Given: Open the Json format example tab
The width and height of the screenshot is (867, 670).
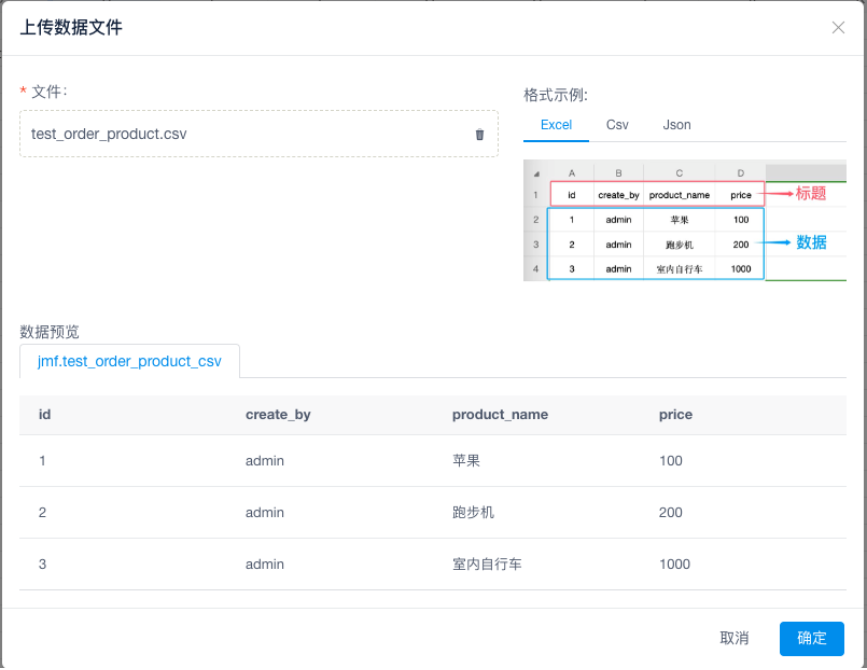Looking at the screenshot, I should [677, 125].
